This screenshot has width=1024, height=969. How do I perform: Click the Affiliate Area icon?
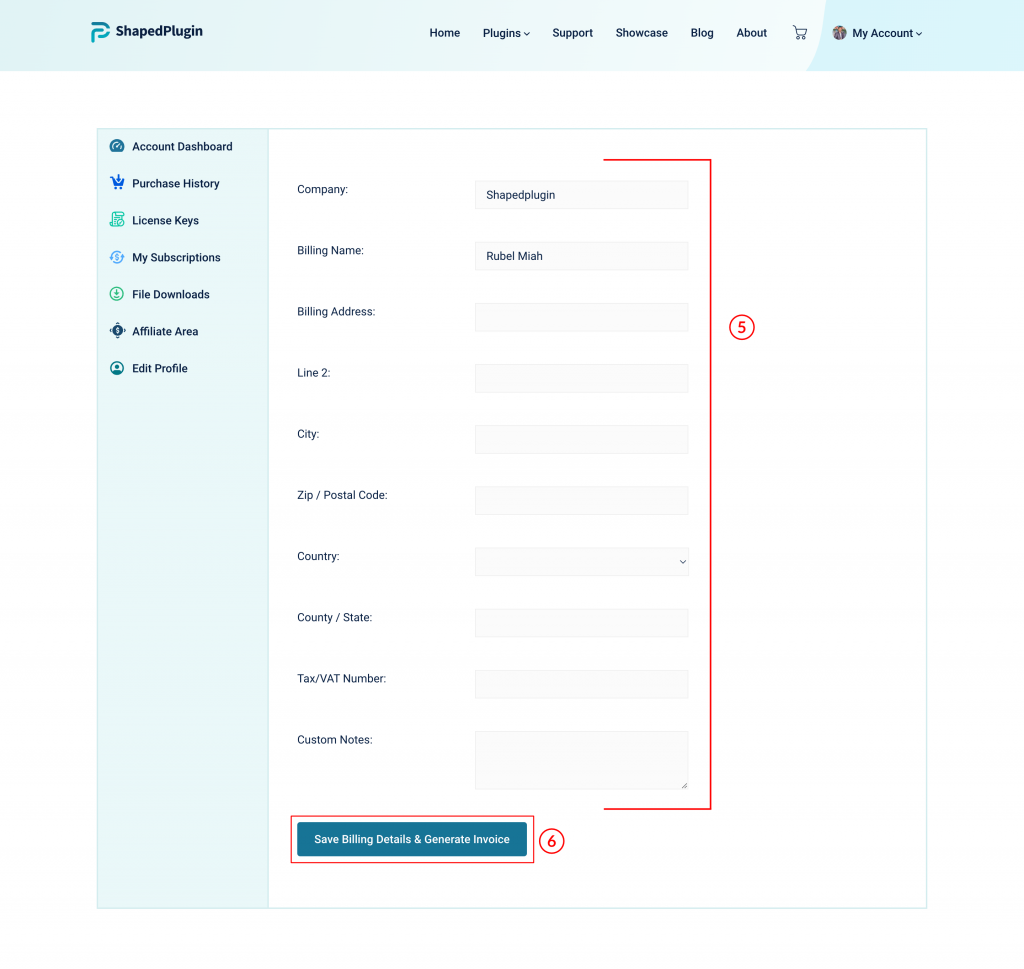pyautogui.click(x=117, y=331)
